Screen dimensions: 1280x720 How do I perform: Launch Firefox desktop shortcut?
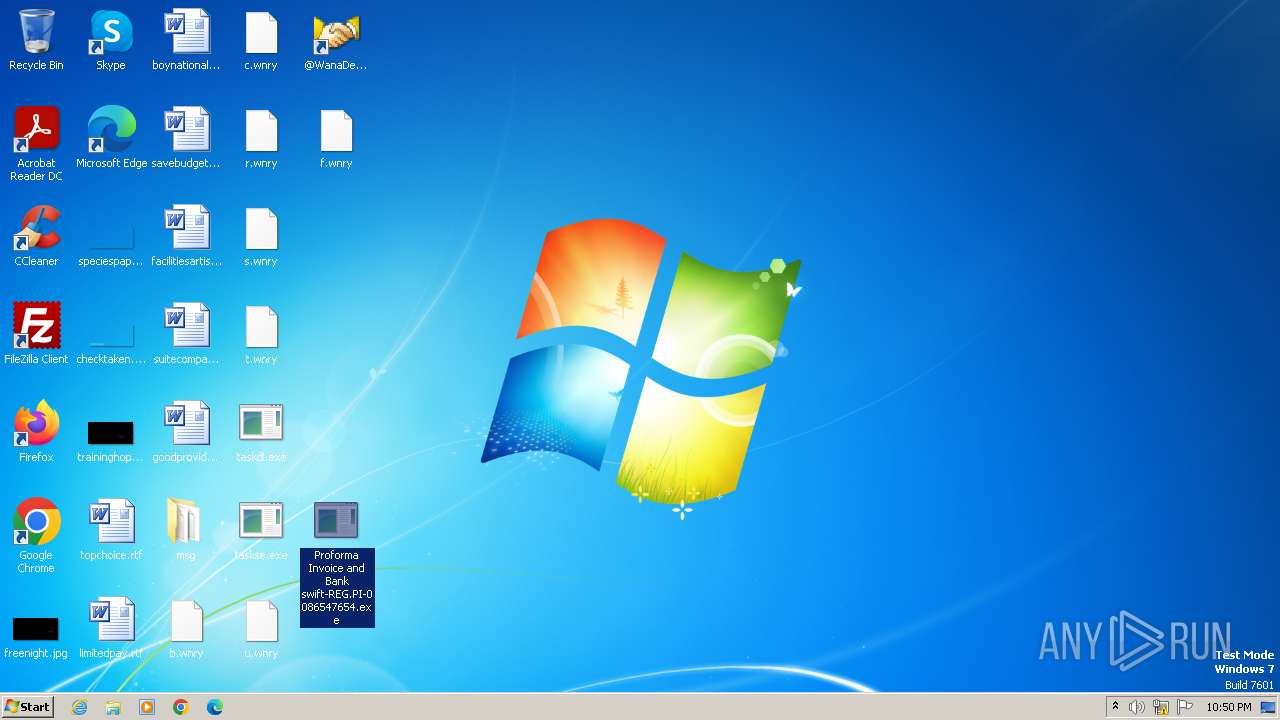[x=36, y=432]
